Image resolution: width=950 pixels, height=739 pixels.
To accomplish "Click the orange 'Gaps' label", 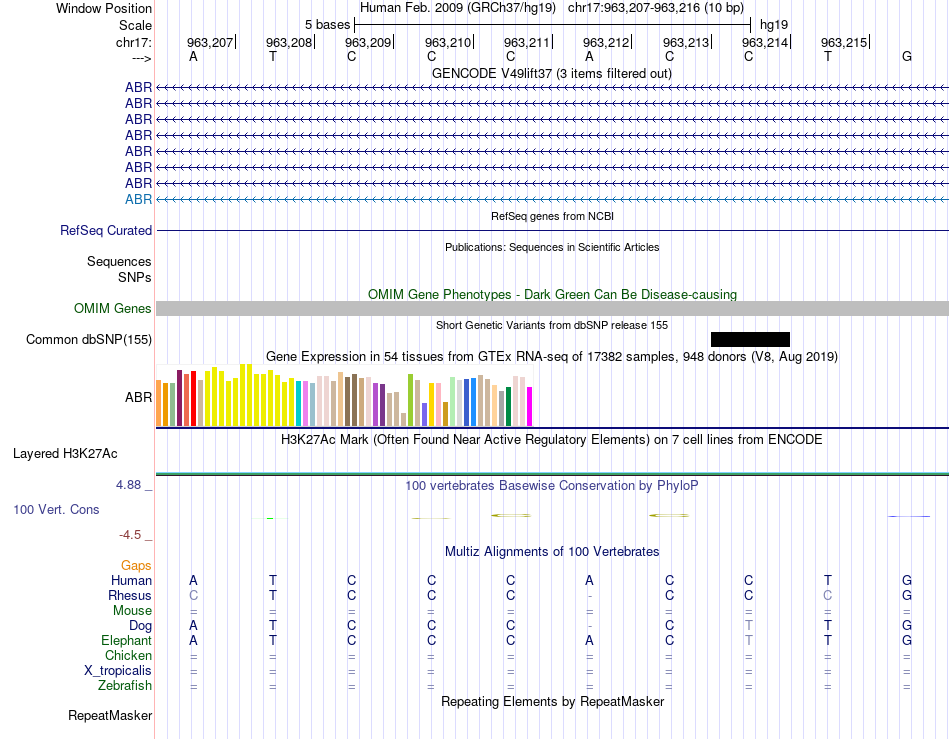I will pos(136,565).
